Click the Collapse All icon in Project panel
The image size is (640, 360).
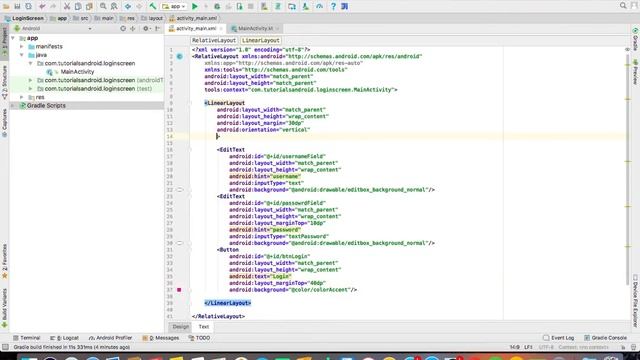pos(133,29)
